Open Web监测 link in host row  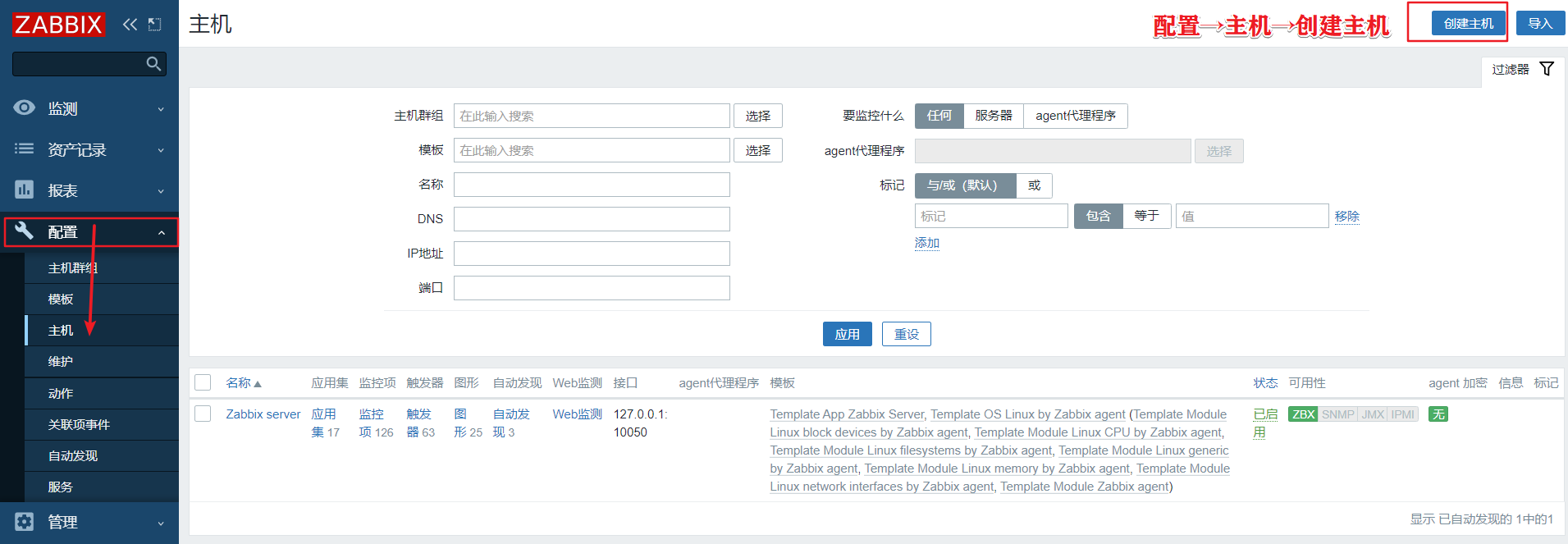click(578, 414)
